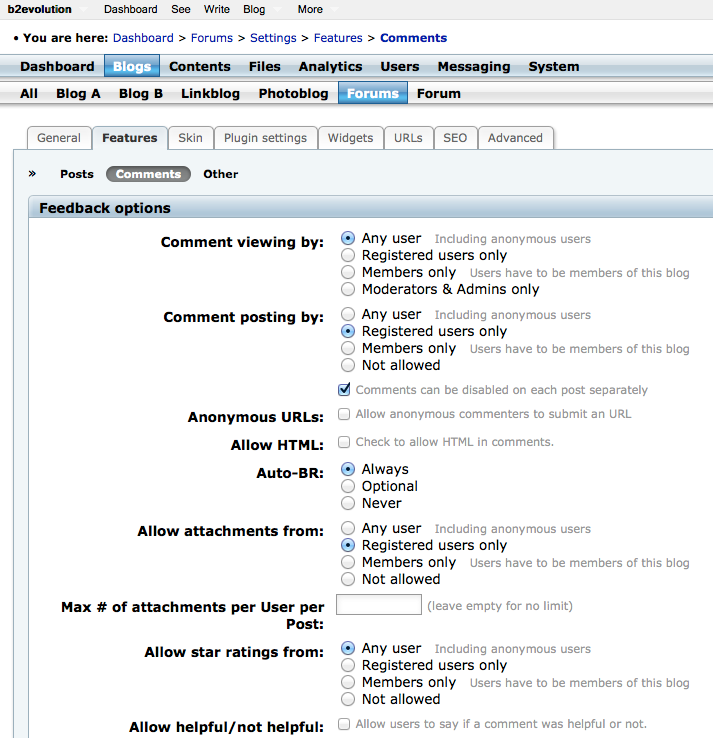Viewport: 713px width, 738px height.
Task: Set star ratings to Not allowed
Action: 348,699
